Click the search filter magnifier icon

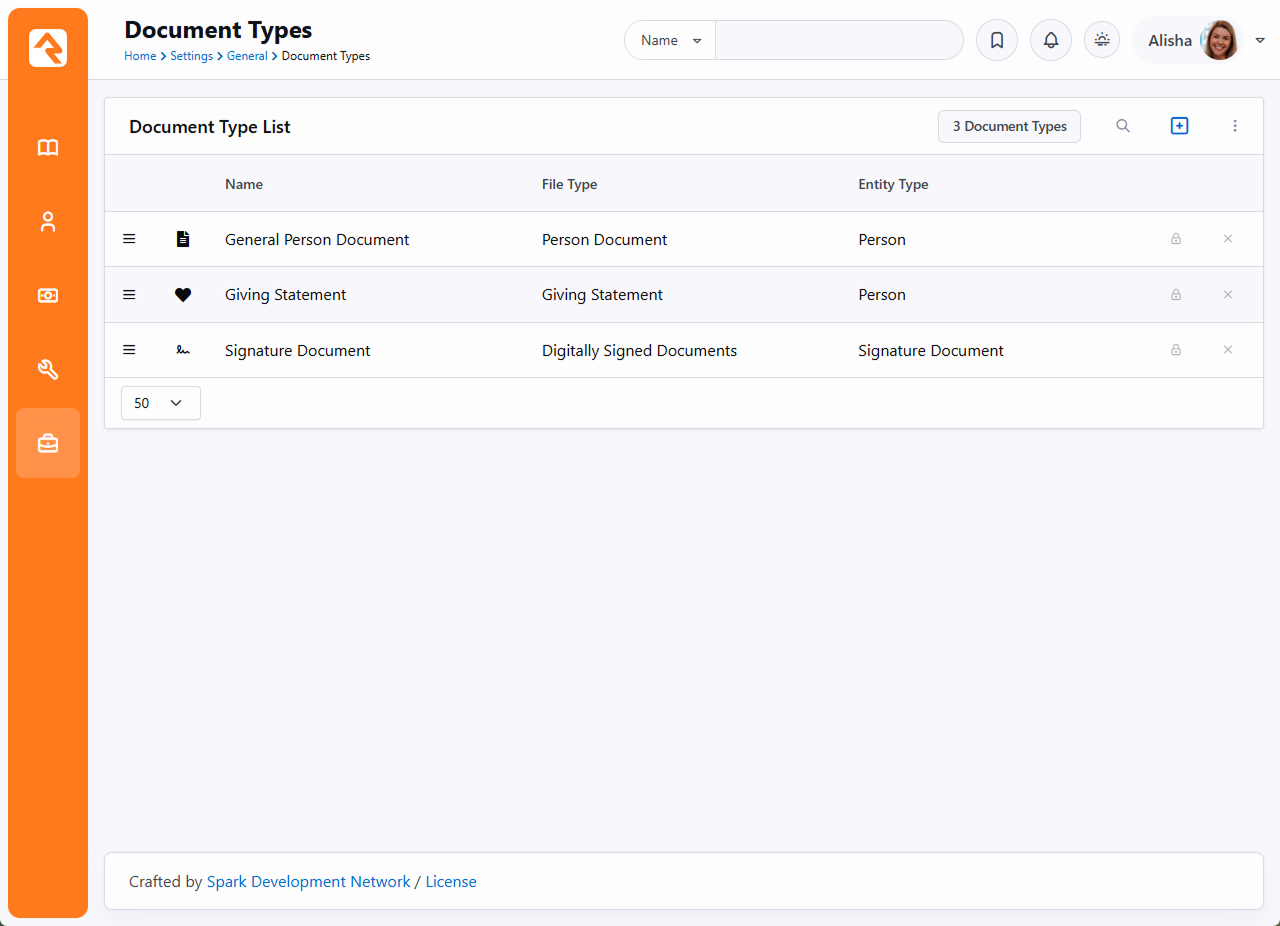pos(1123,126)
